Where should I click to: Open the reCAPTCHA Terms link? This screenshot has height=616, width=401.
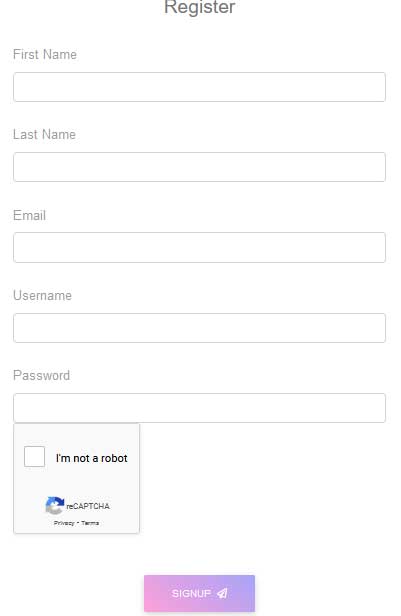pyautogui.click(x=90, y=523)
